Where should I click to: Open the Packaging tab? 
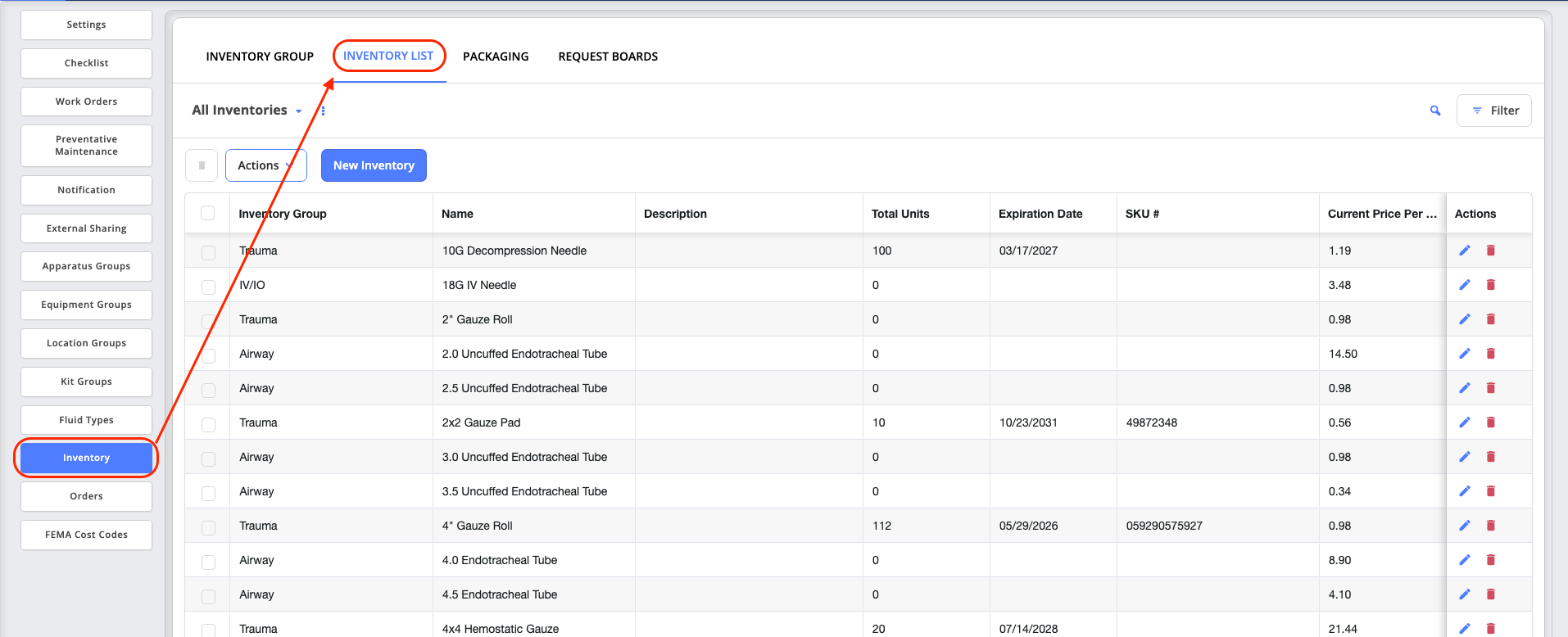click(496, 56)
